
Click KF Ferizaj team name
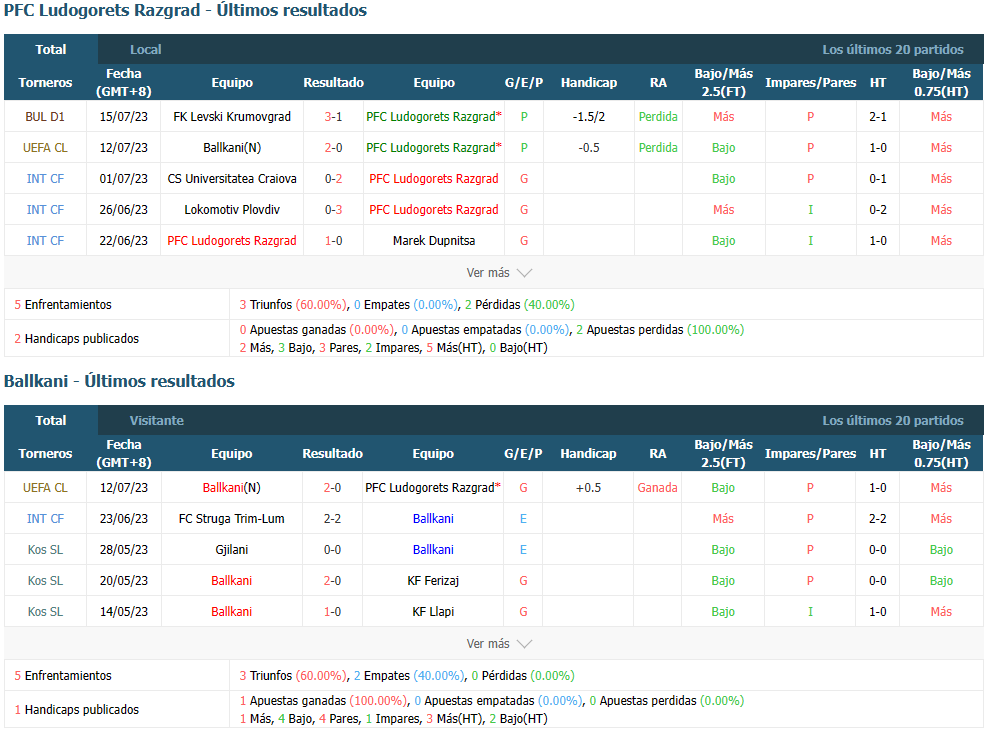433,580
